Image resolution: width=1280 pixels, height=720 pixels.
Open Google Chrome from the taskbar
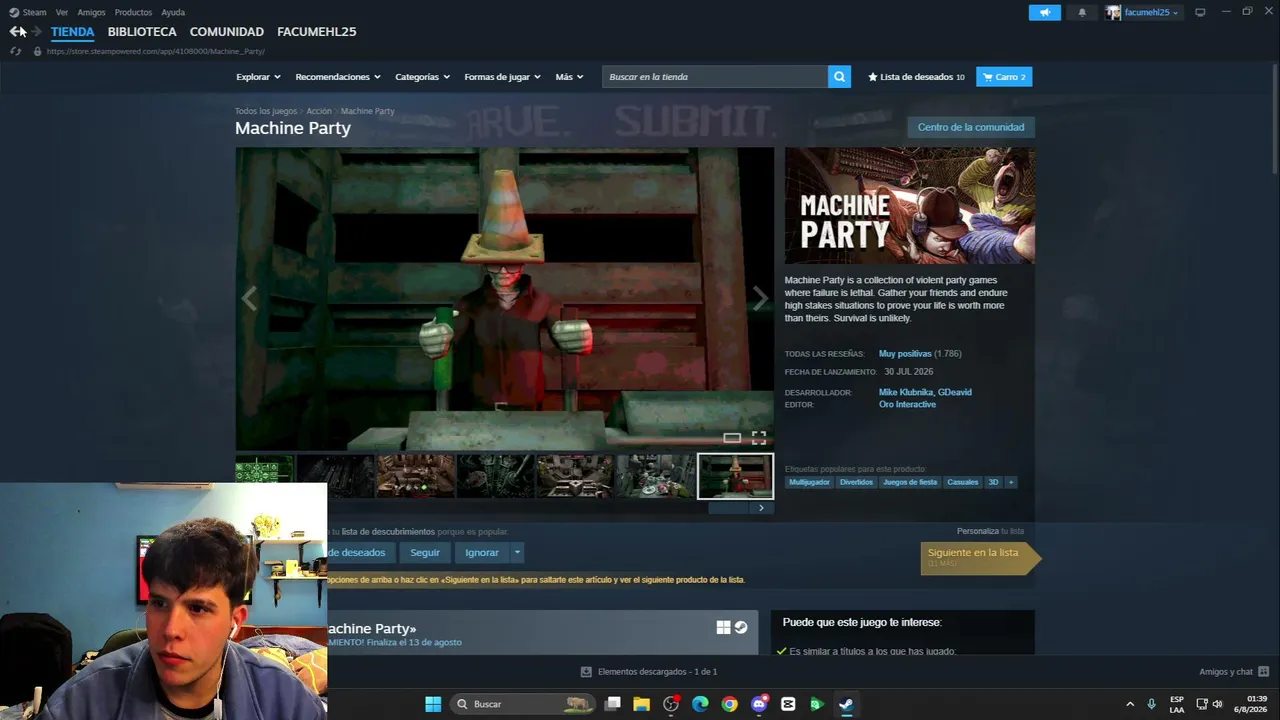click(x=730, y=704)
